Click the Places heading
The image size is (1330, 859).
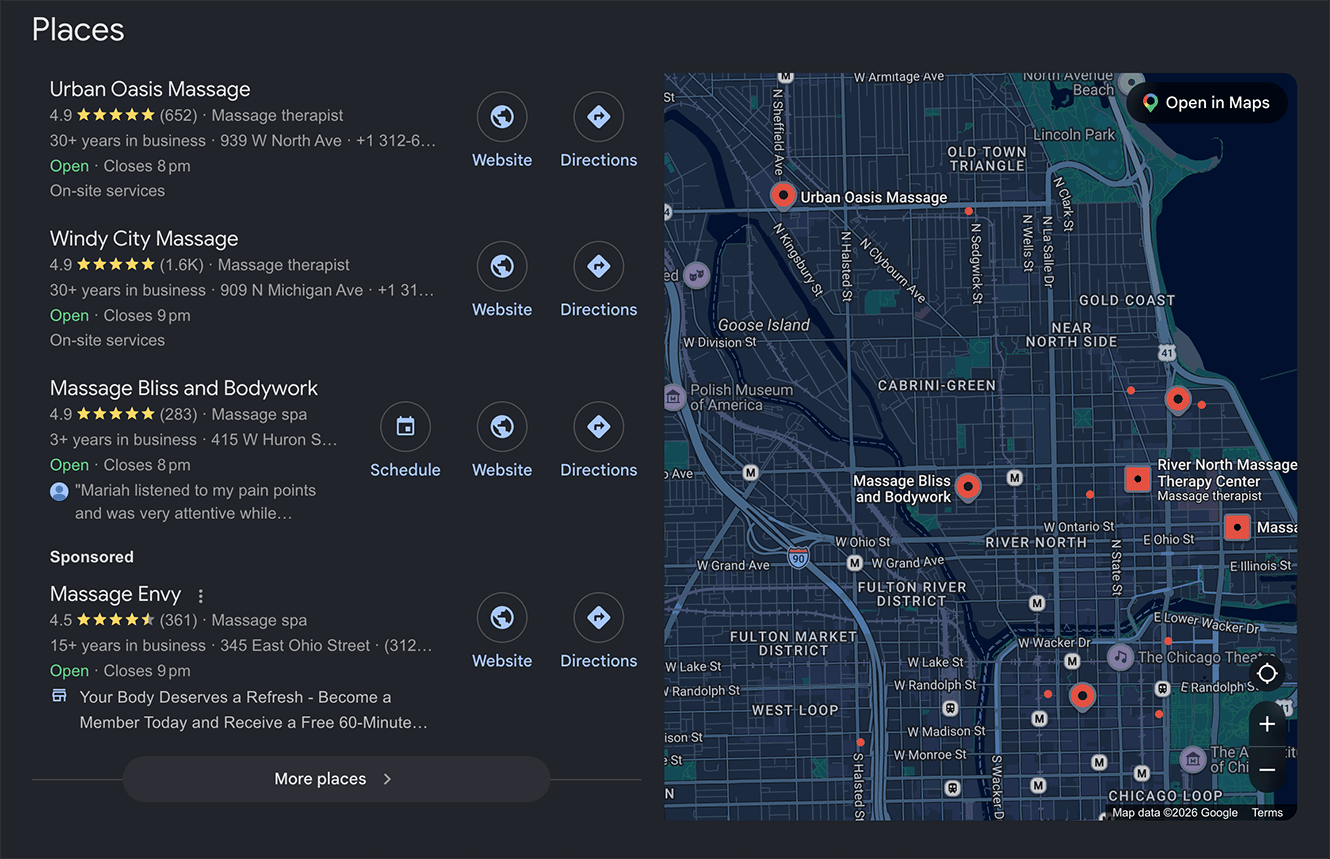point(78,29)
